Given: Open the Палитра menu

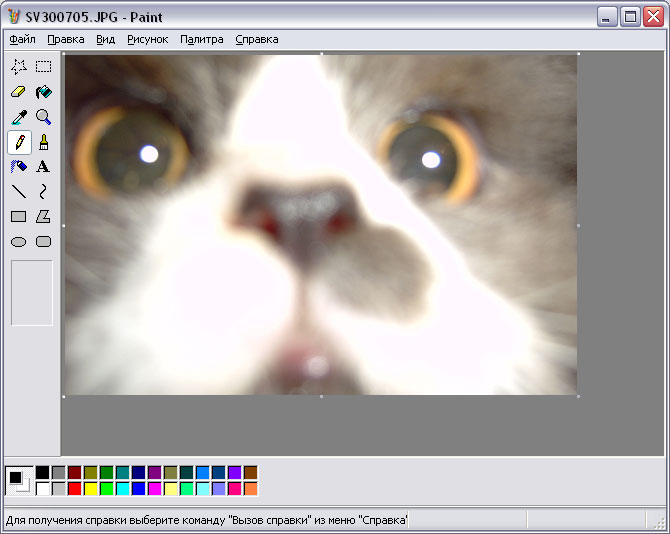Looking at the screenshot, I should (x=201, y=39).
